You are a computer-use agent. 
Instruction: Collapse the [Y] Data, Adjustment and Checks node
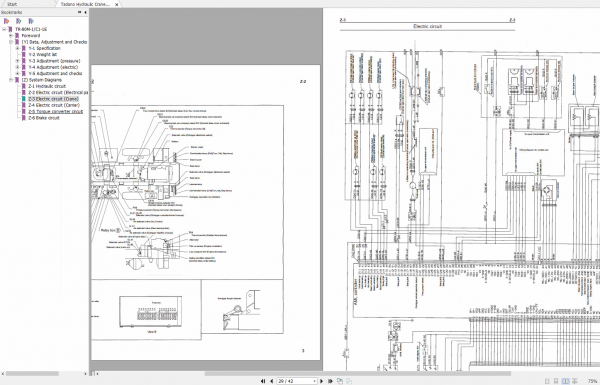(11, 42)
